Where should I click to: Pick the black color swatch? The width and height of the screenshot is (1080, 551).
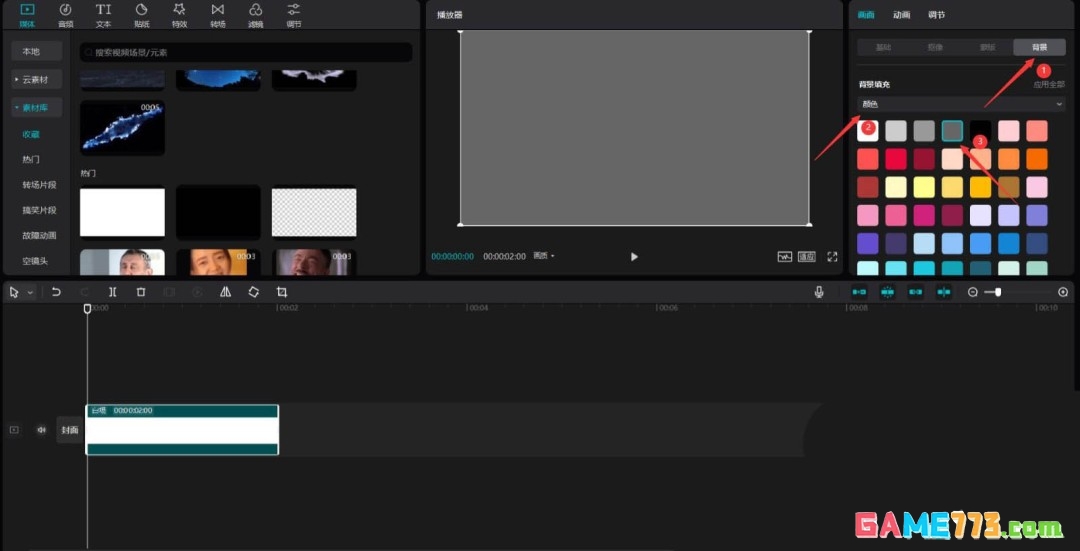point(980,131)
